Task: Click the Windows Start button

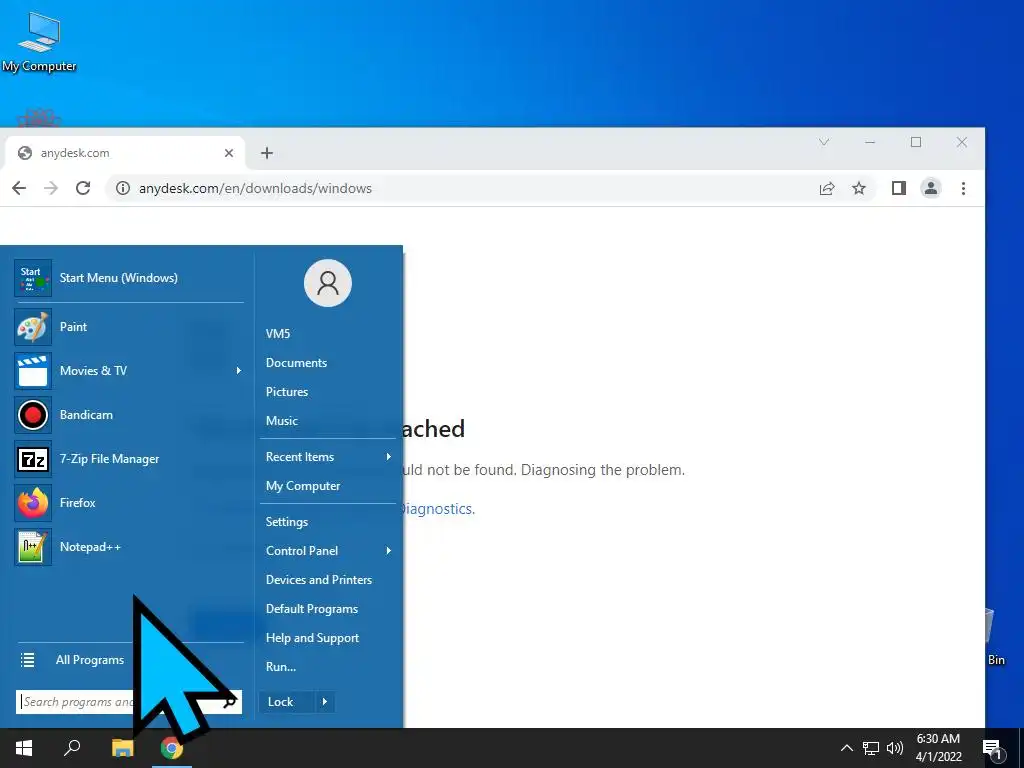Action: pyautogui.click(x=24, y=748)
